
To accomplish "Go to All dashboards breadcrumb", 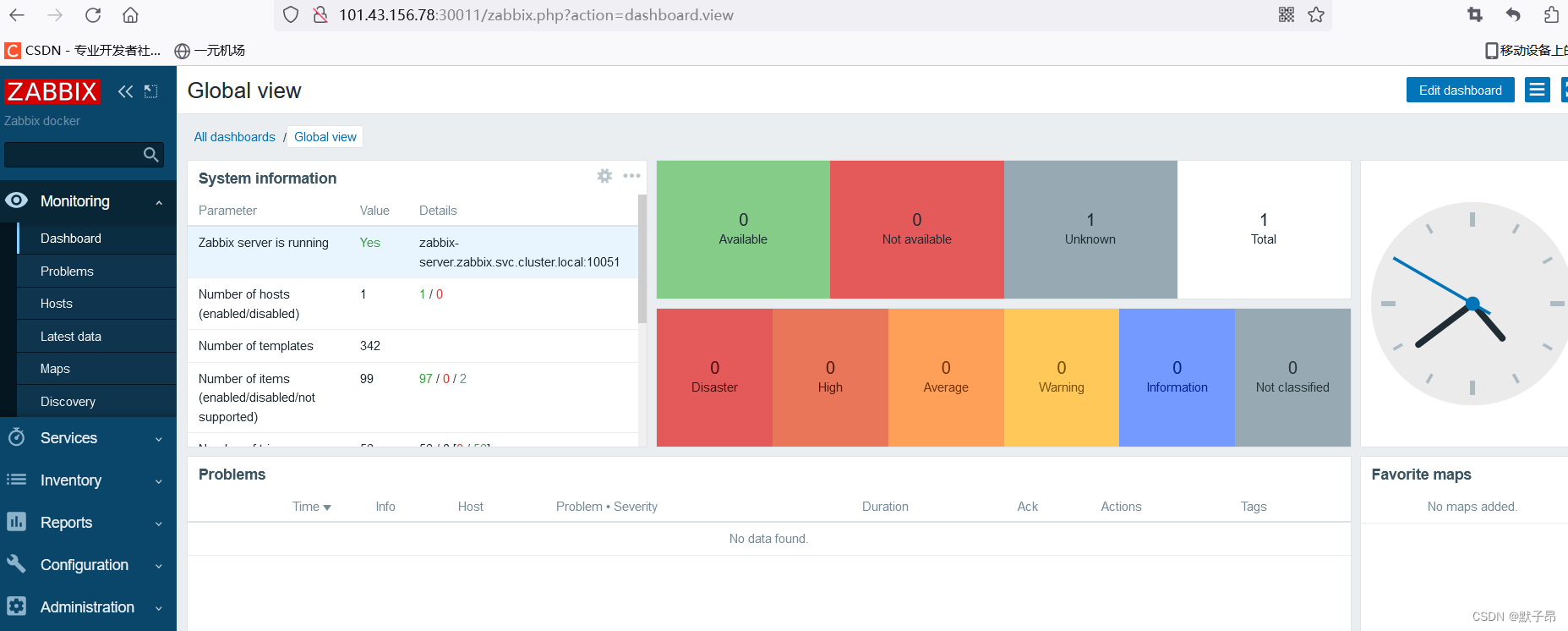I will [x=235, y=137].
